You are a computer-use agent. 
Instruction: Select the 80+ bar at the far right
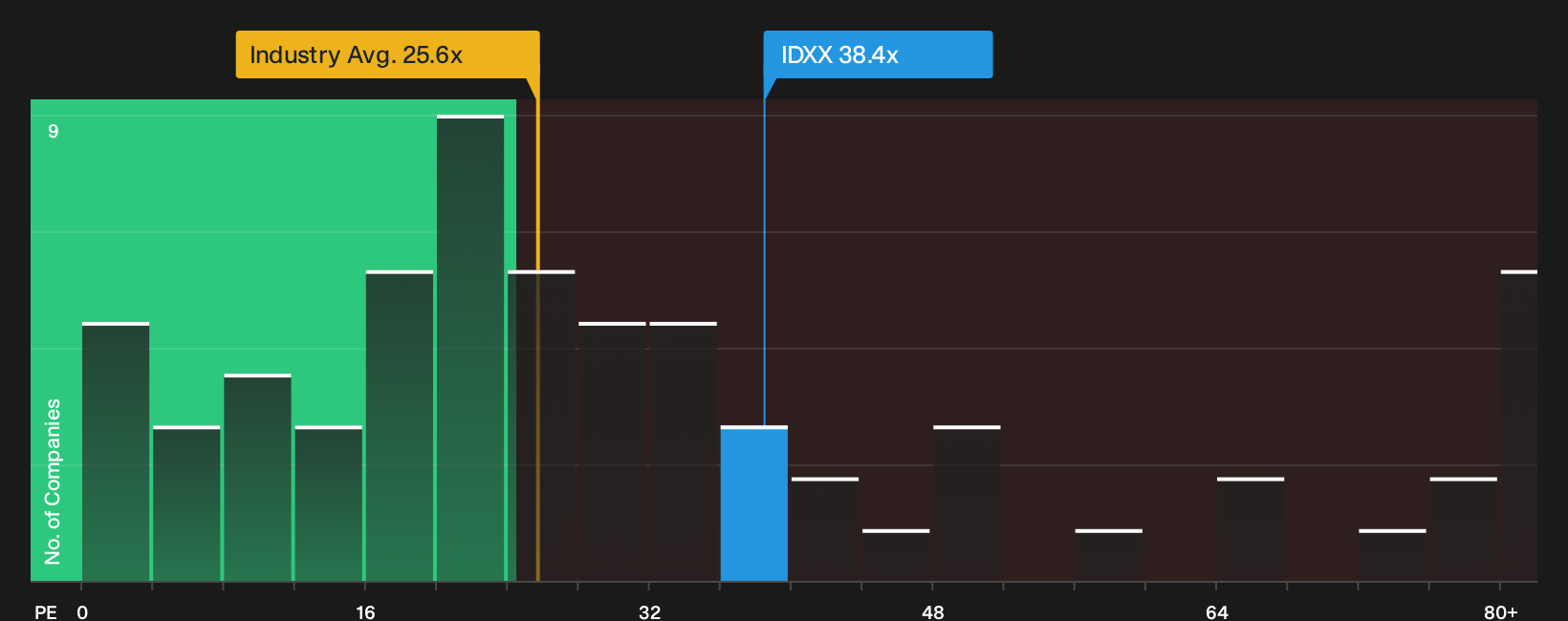pyautogui.click(x=1519, y=426)
